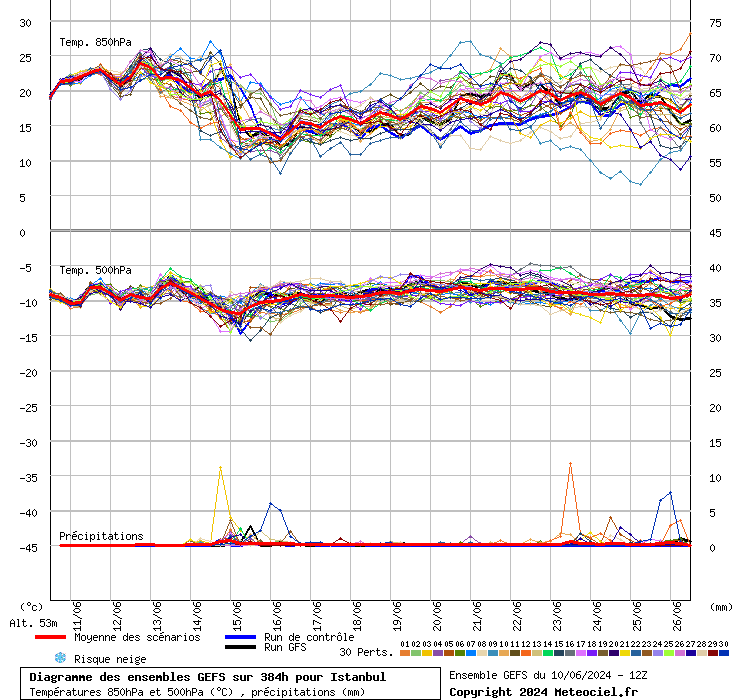Click the '30 Perts.' legend text
This screenshot has width=740, height=700.
point(366,652)
